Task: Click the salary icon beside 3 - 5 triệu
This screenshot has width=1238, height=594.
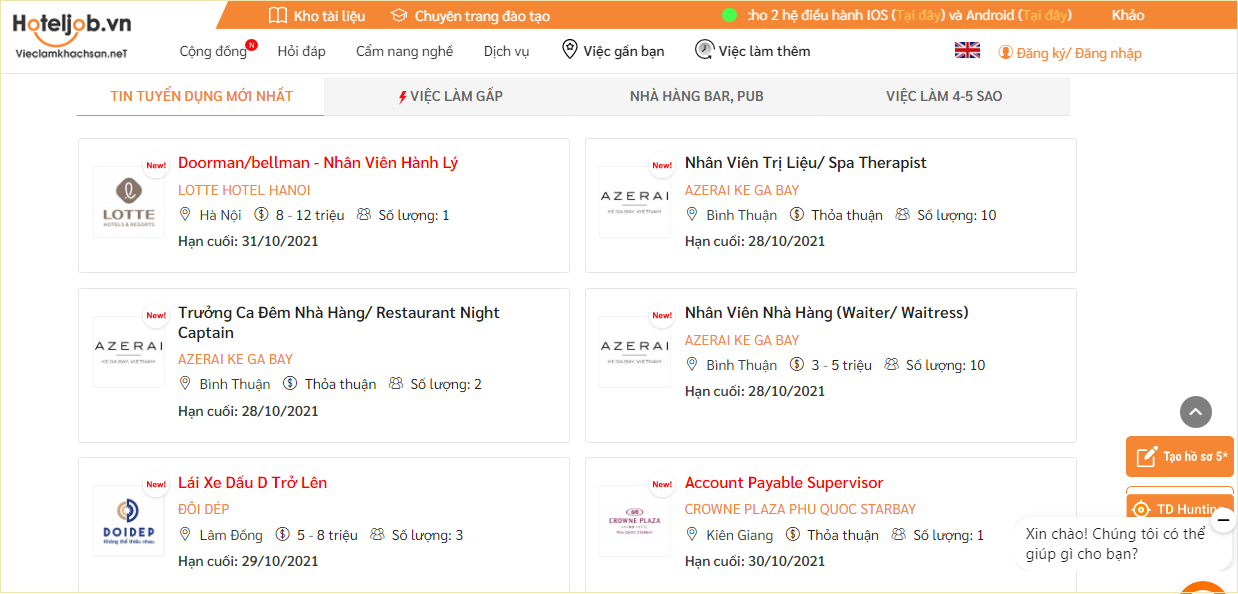Action: 797,364
